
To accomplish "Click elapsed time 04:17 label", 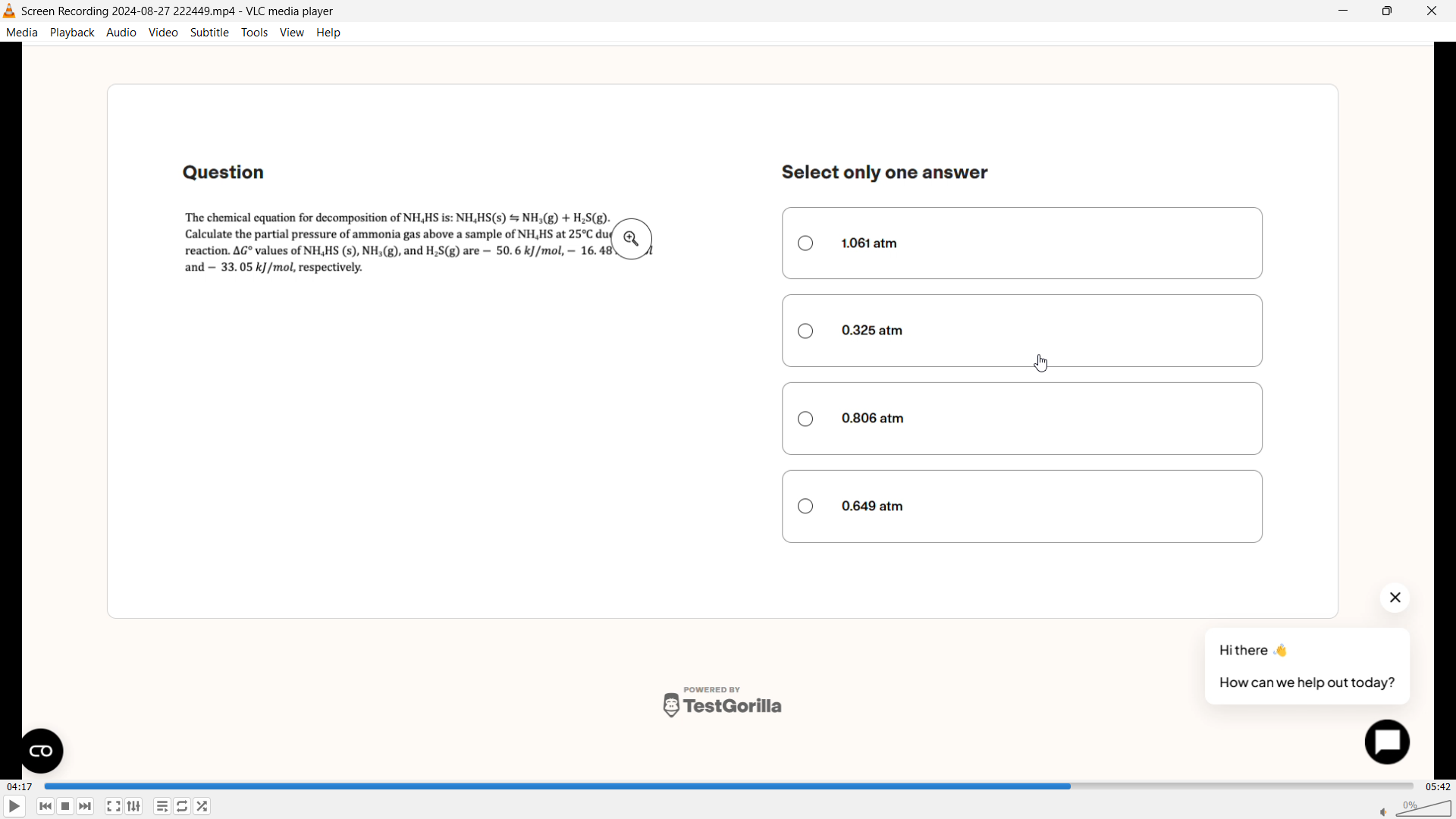I will click(20, 787).
